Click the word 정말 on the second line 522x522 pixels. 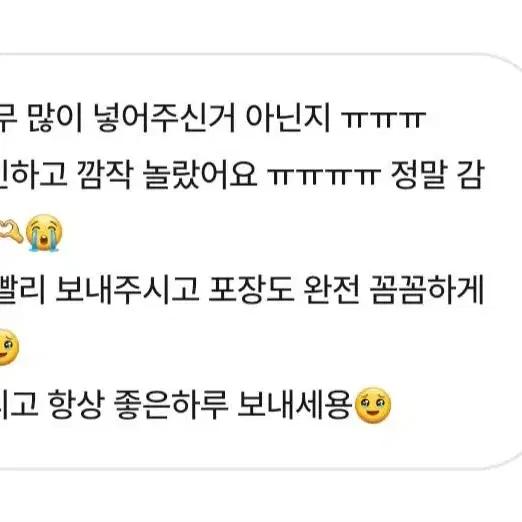(x=418, y=175)
